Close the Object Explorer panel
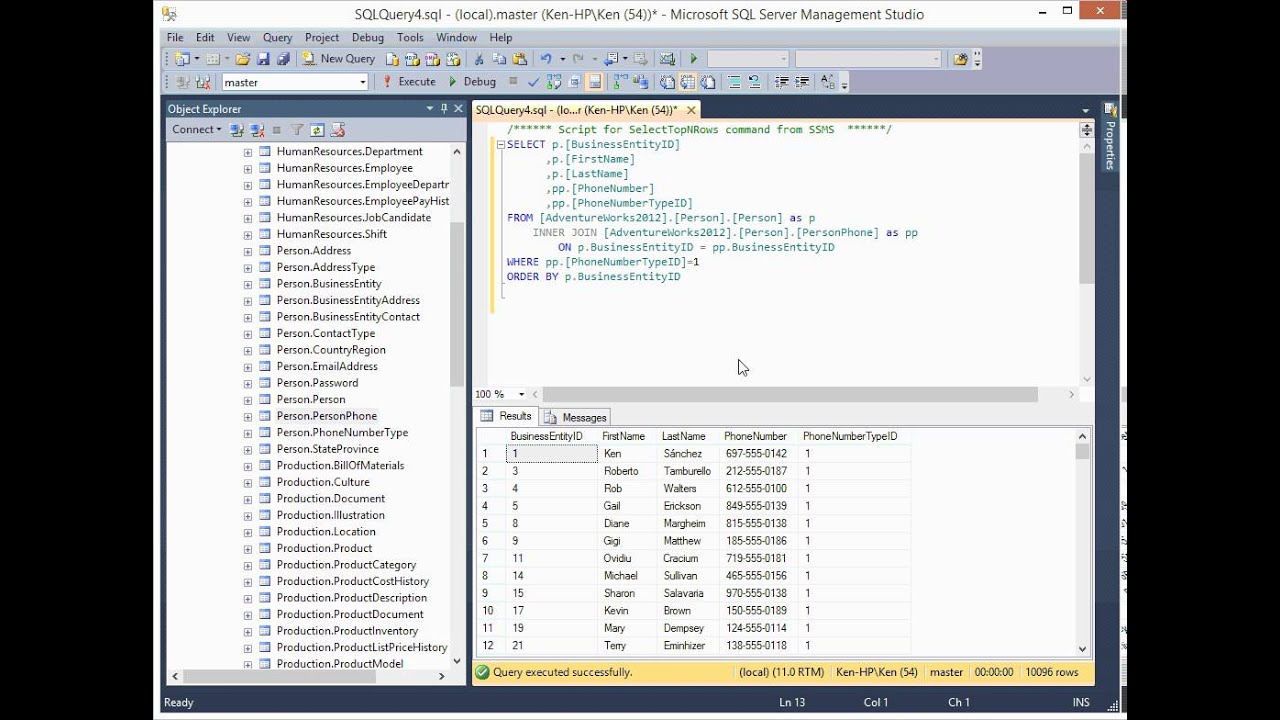 coord(458,108)
